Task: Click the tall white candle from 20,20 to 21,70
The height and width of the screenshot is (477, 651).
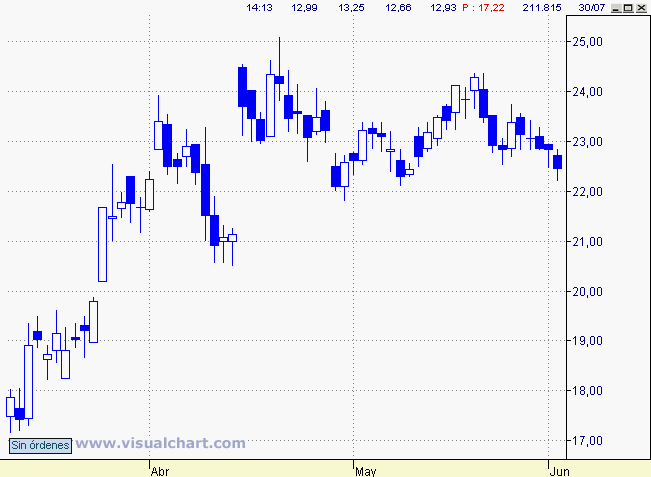Action: tap(103, 244)
